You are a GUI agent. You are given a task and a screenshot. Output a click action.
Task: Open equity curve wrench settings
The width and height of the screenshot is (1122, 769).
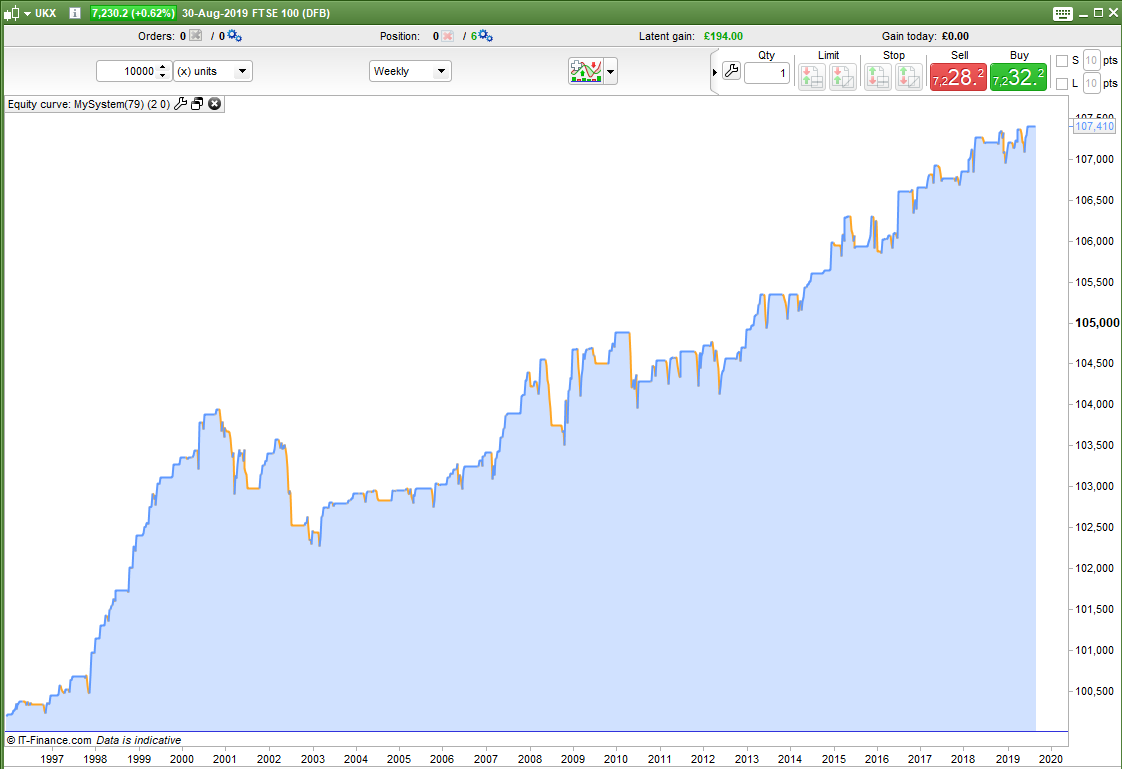point(180,104)
